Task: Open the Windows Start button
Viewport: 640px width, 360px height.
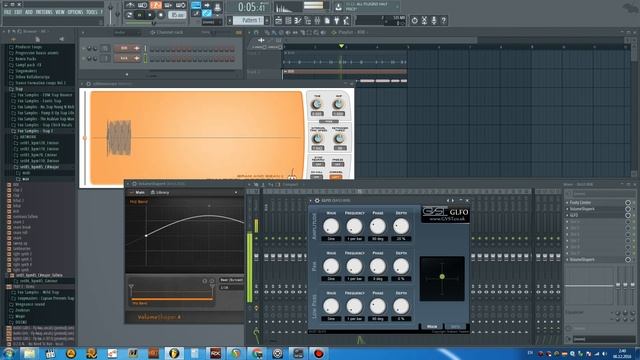Action: pyautogui.click(x=8, y=353)
